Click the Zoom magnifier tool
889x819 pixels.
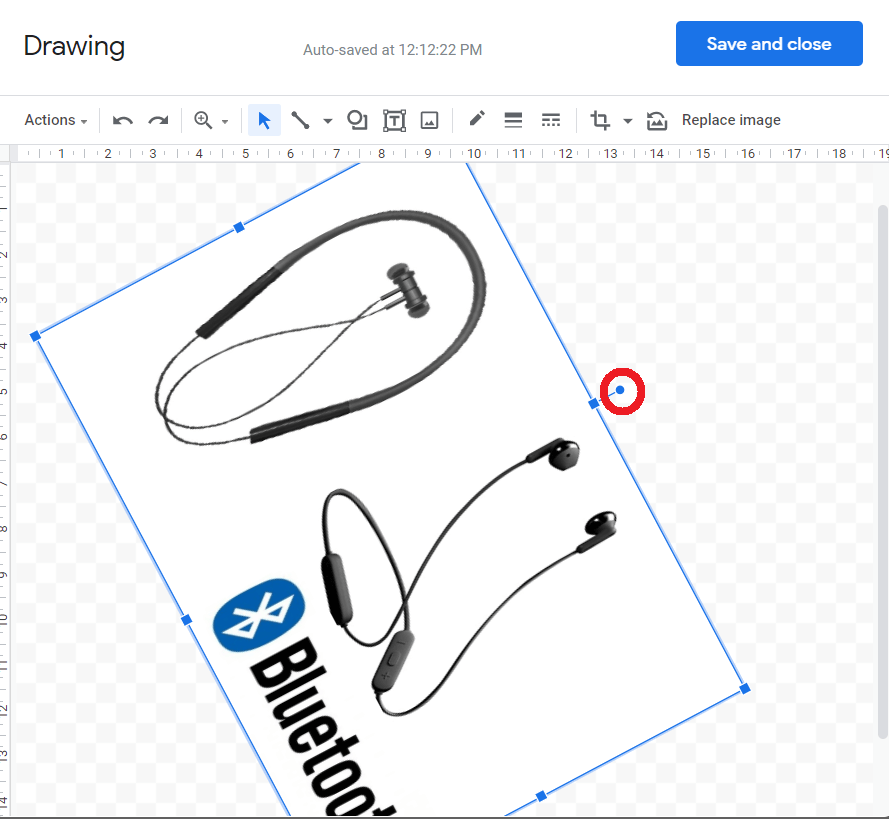(x=203, y=120)
